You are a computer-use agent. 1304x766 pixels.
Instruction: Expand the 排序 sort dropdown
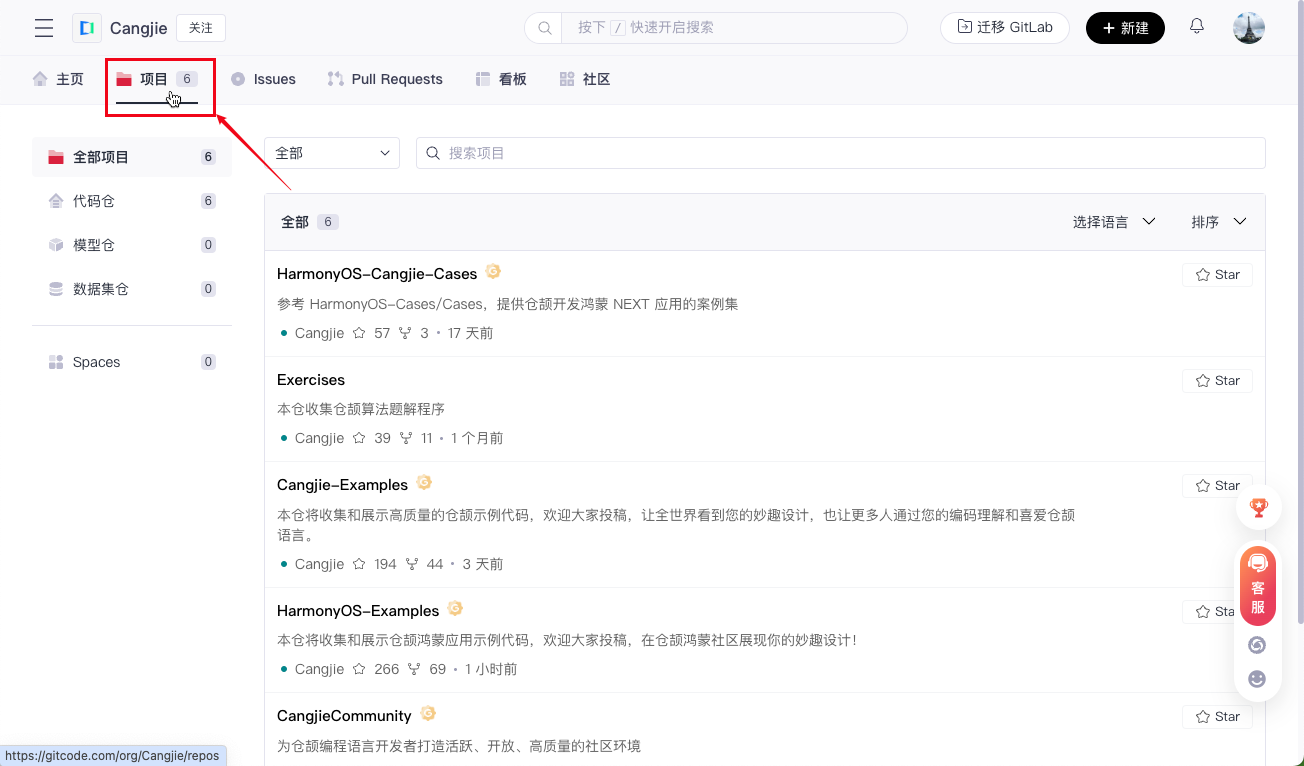[1218, 222]
